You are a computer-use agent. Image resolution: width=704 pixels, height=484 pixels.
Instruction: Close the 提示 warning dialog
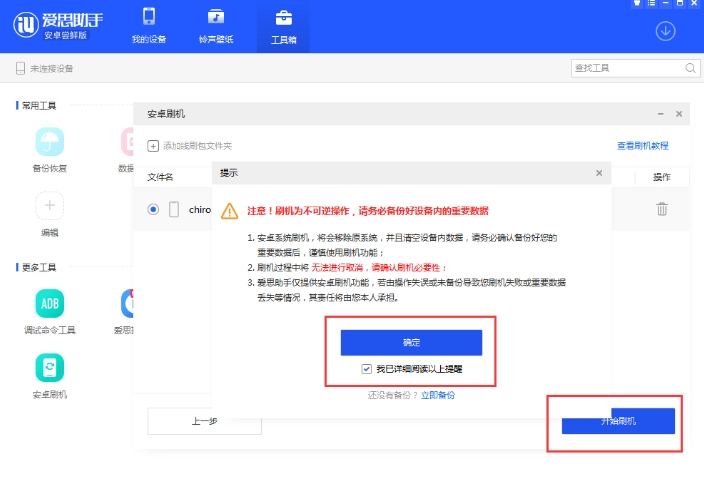point(599,173)
